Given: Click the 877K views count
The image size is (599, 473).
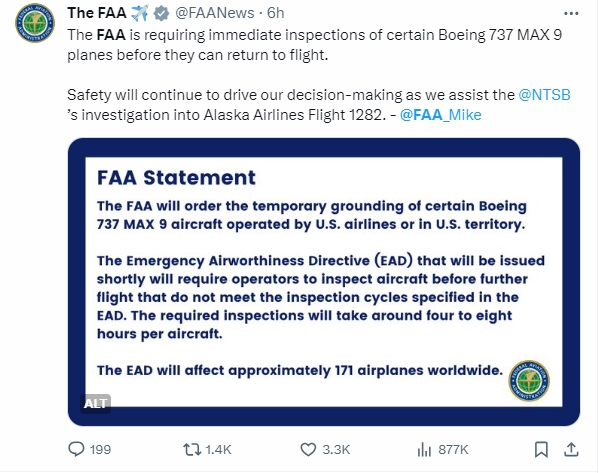Looking at the screenshot, I should pos(453,450).
